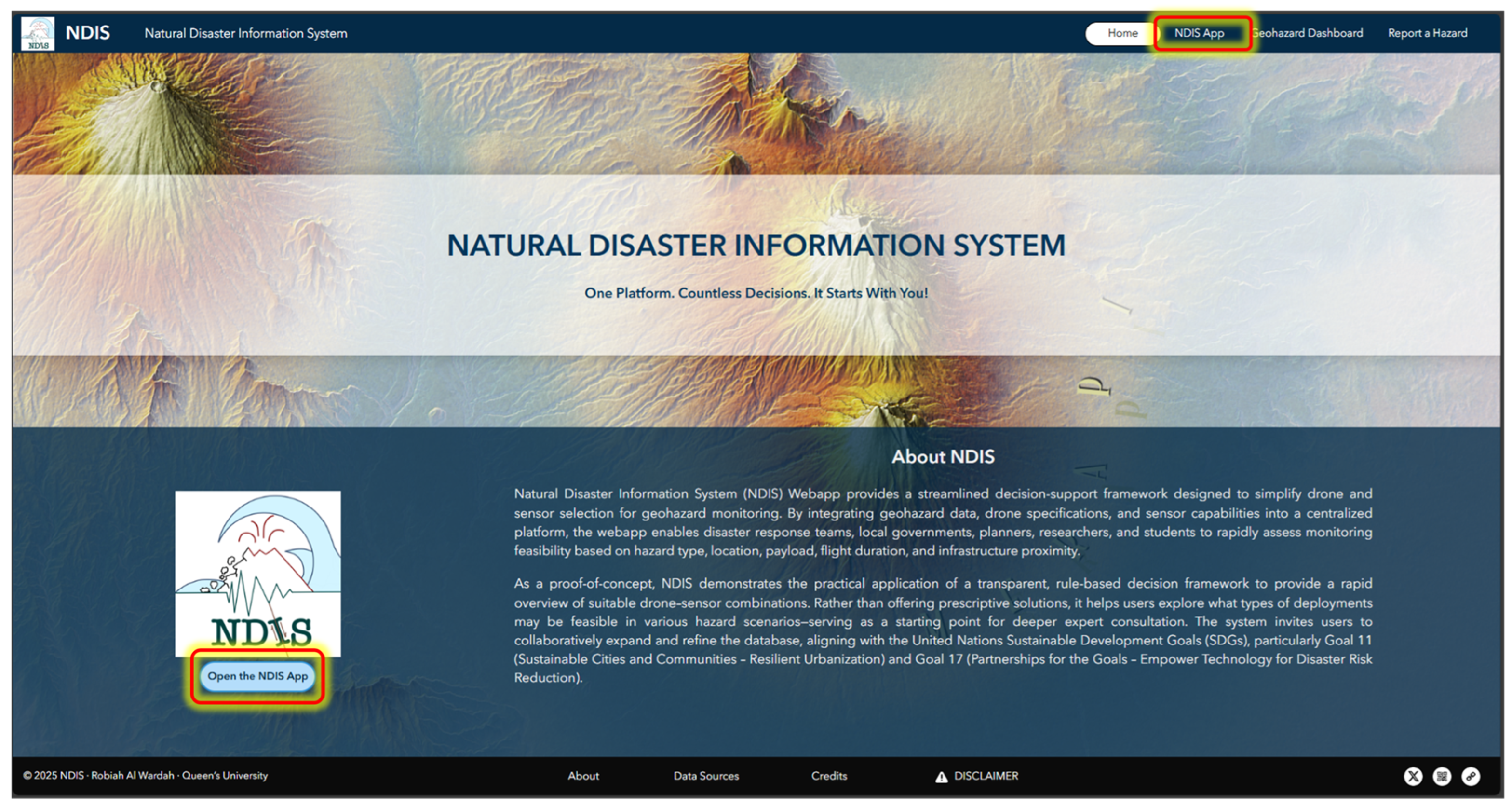Viewport: 1512px width, 808px height.
Task: Click the Natural Disaster Information System subtitle
Action: pos(245,33)
